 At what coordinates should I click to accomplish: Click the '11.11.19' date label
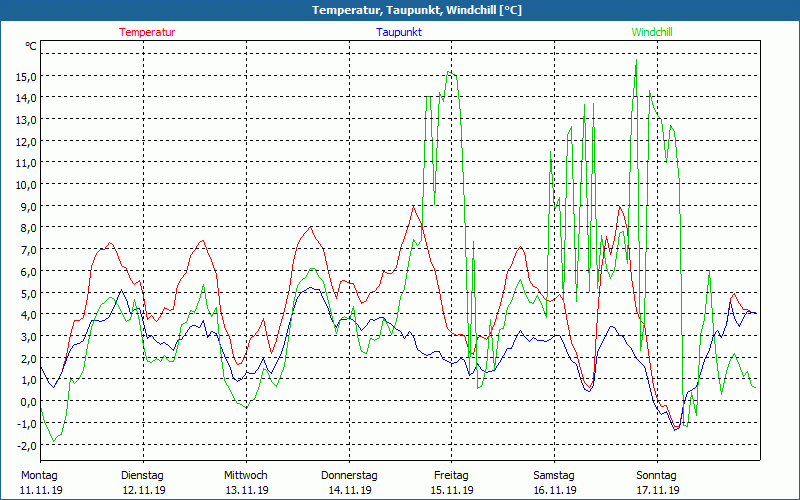click(x=41, y=490)
